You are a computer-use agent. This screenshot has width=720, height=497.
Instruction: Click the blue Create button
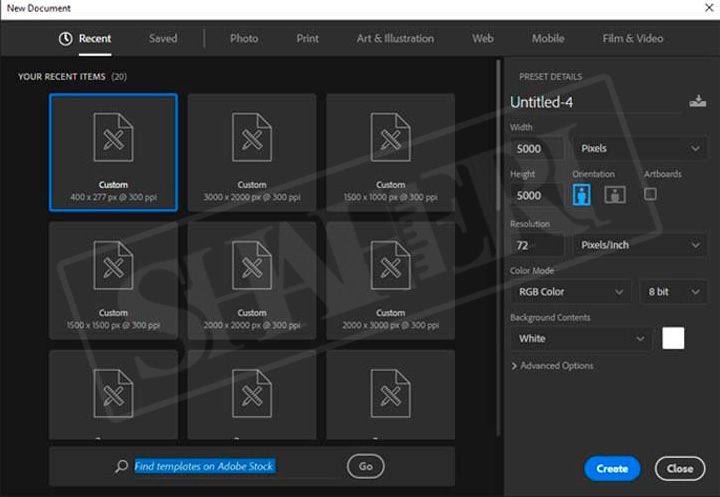(x=612, y=468)
